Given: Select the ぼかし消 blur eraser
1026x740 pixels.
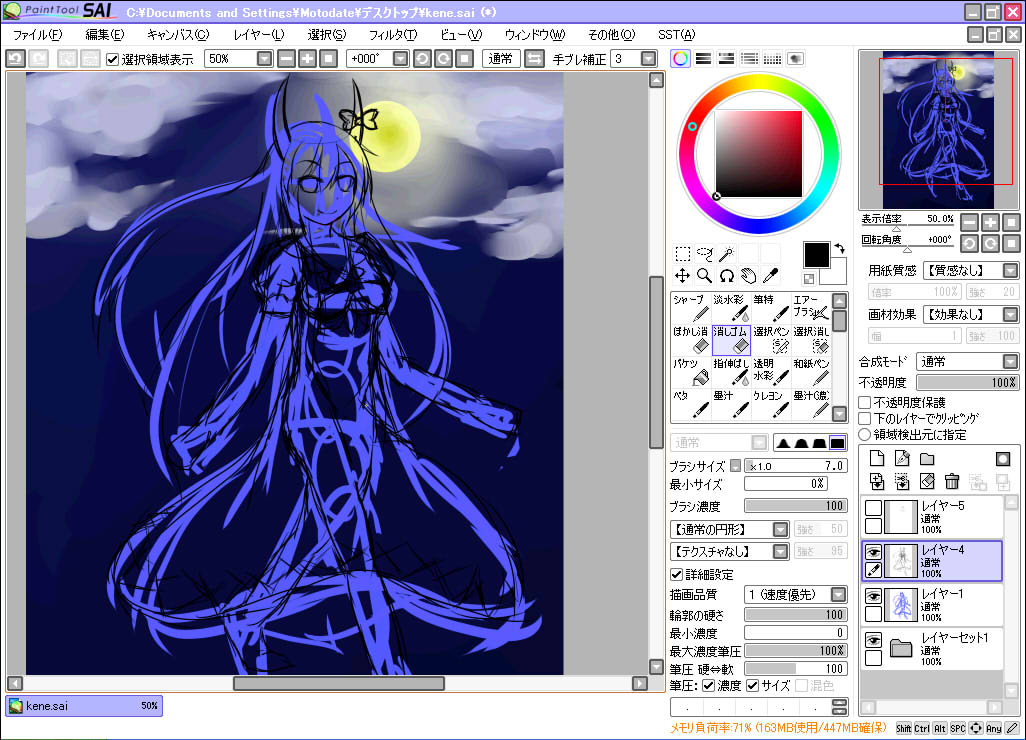Looking at the screenshot, I should tap(691, 340).
